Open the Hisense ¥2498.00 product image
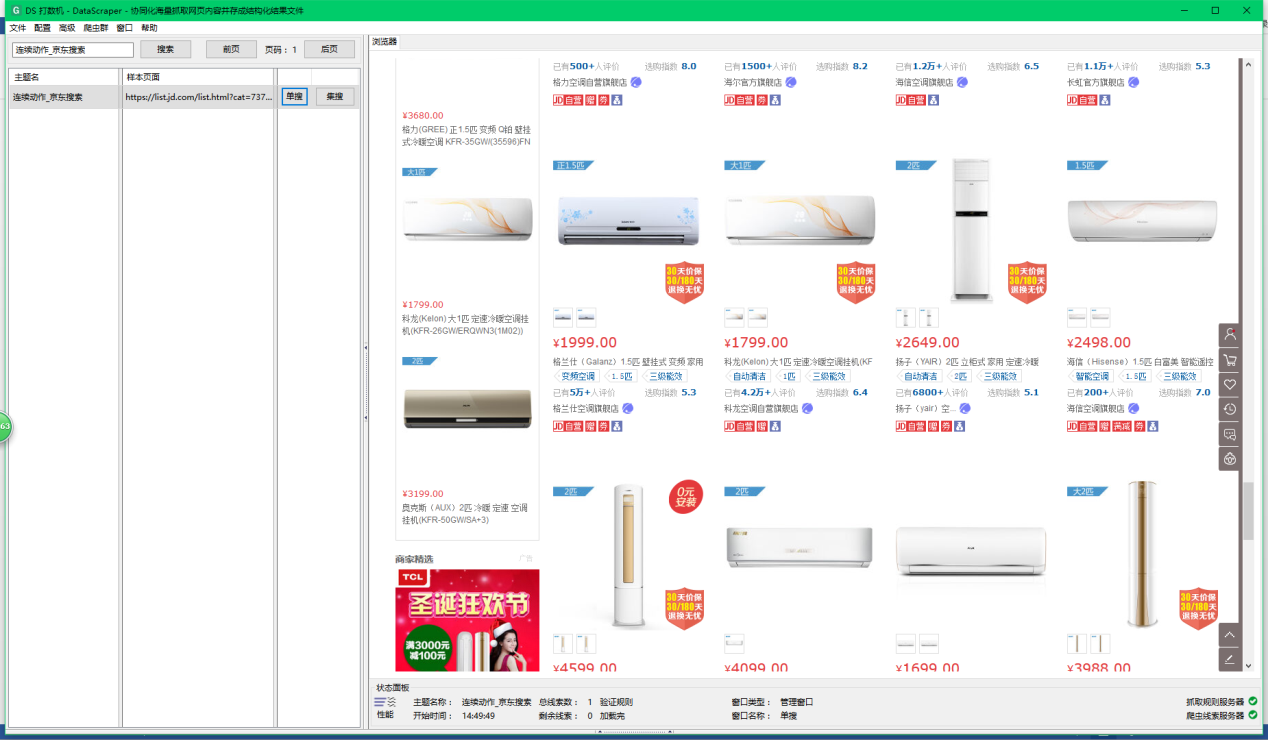Viewport: 1268px width, 740px height. (x=1142, y=221)
